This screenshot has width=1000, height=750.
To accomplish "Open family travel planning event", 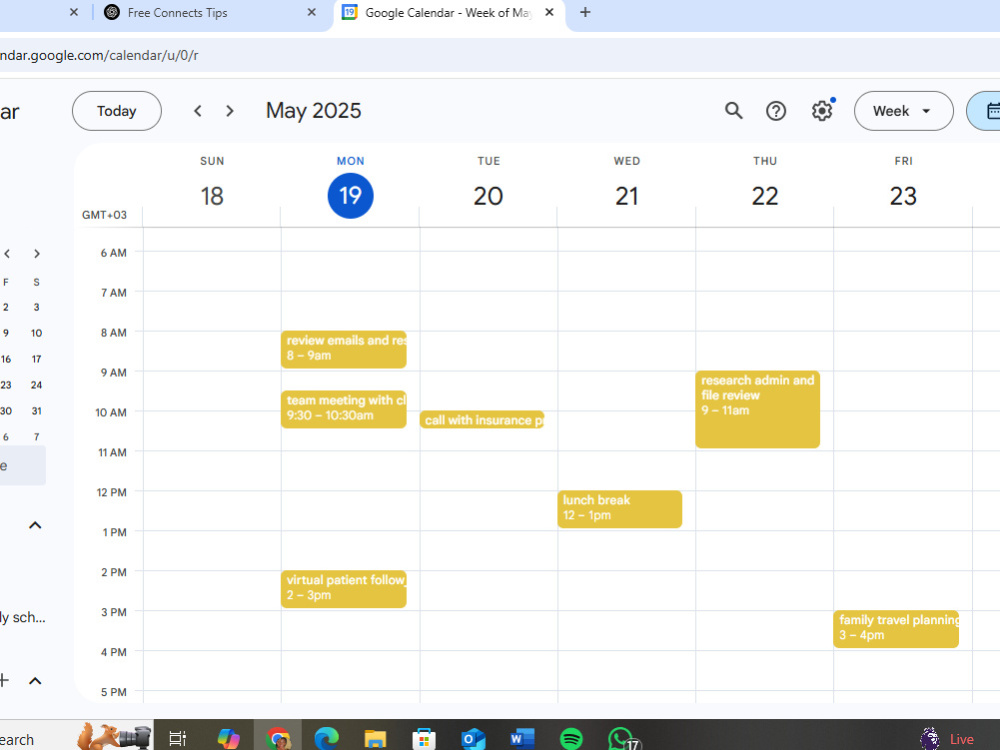I will (x=896, y=629).
